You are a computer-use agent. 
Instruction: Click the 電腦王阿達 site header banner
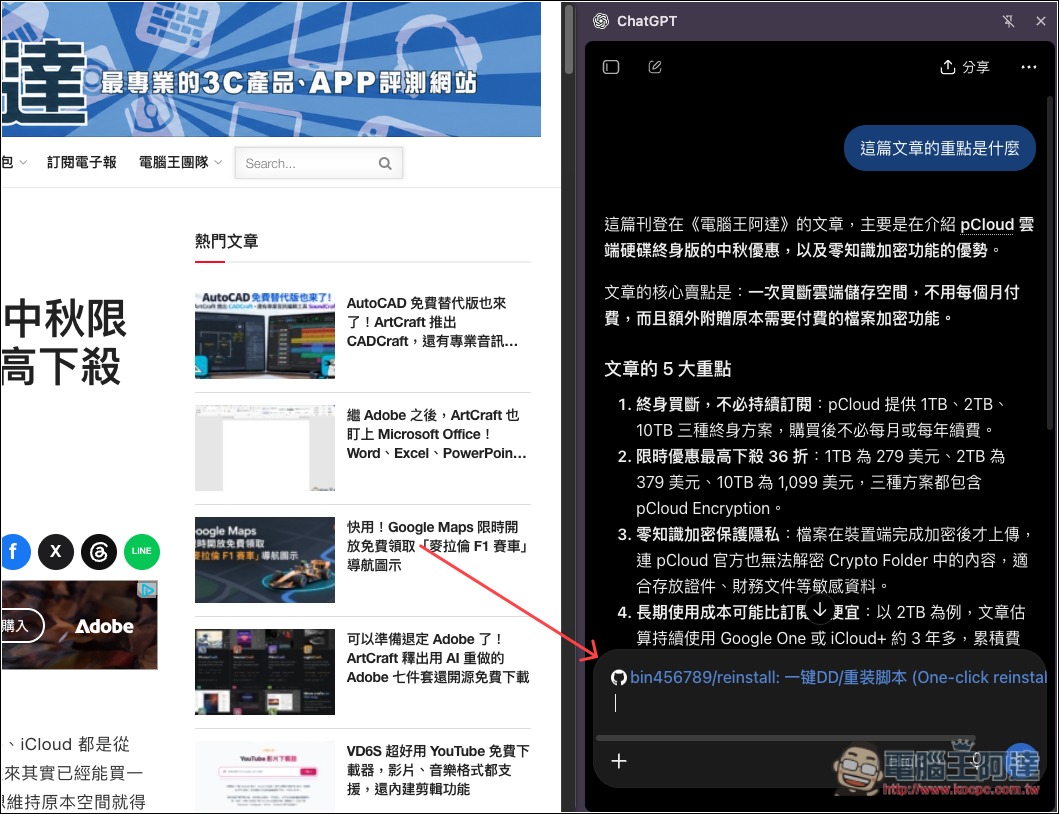click(271, 69)
